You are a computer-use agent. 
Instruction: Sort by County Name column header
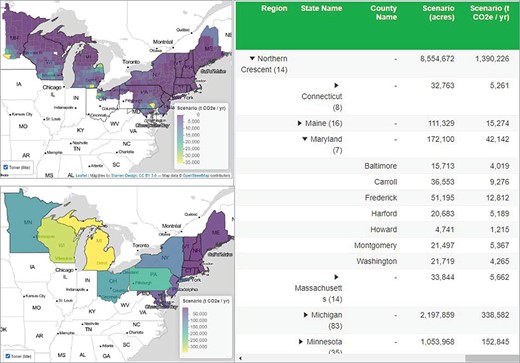pyautogui.click(x=383, y=13)
